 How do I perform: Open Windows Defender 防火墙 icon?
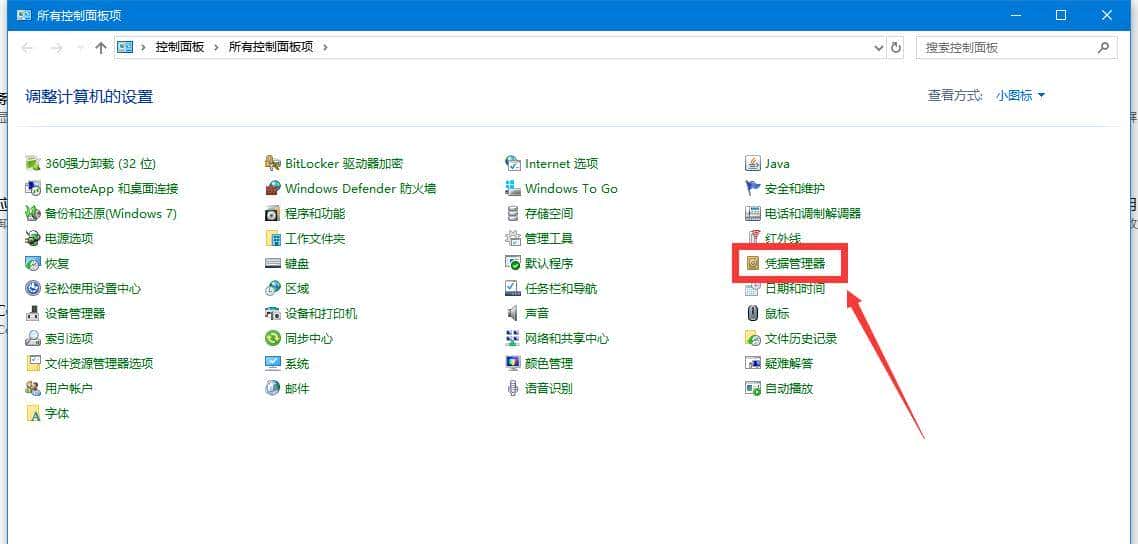coord(273,189)
